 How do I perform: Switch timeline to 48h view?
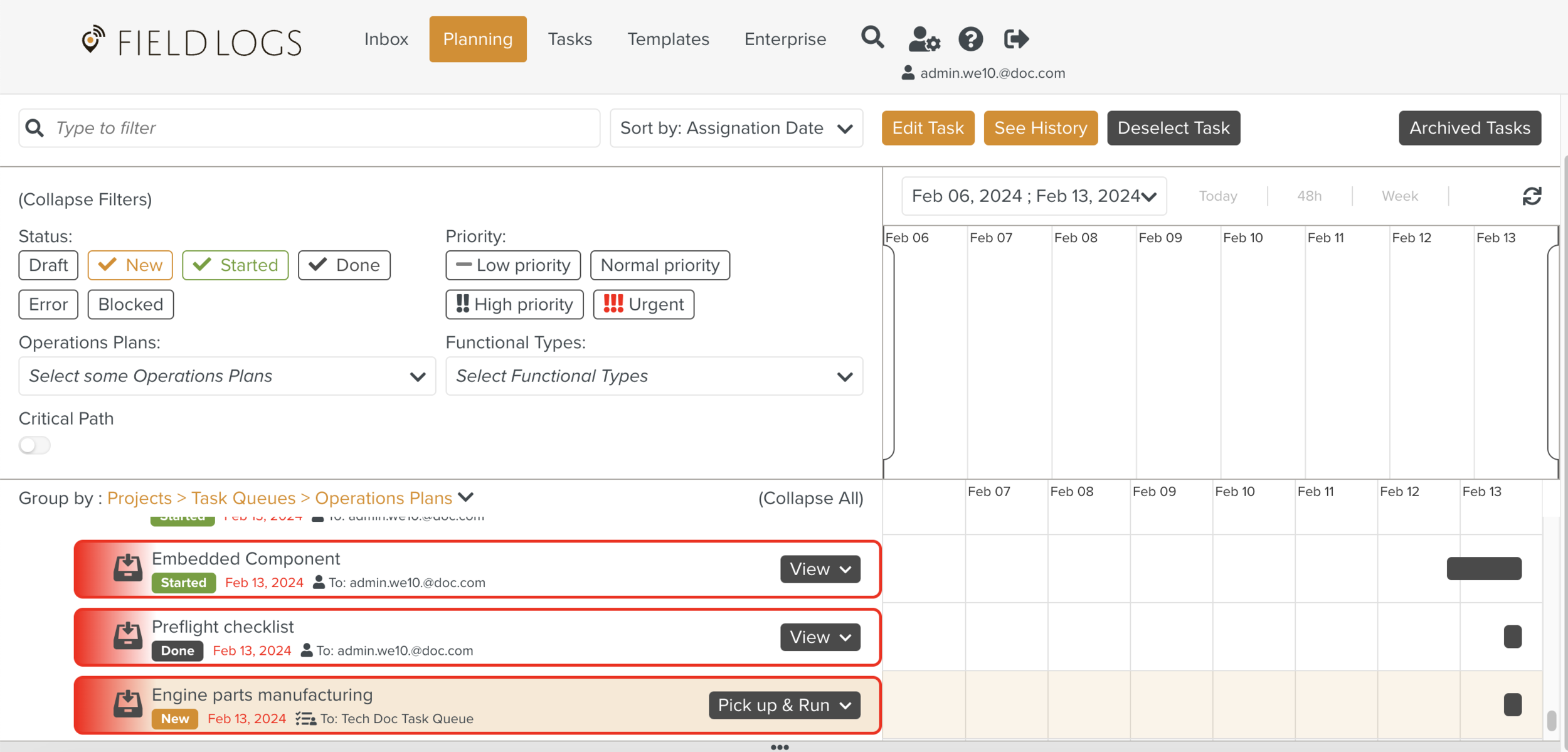tap(1309, 196)
